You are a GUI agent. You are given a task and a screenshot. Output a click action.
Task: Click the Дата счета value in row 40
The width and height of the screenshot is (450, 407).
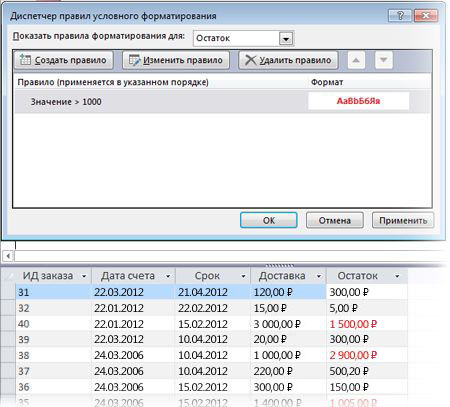tap(119, 324)
